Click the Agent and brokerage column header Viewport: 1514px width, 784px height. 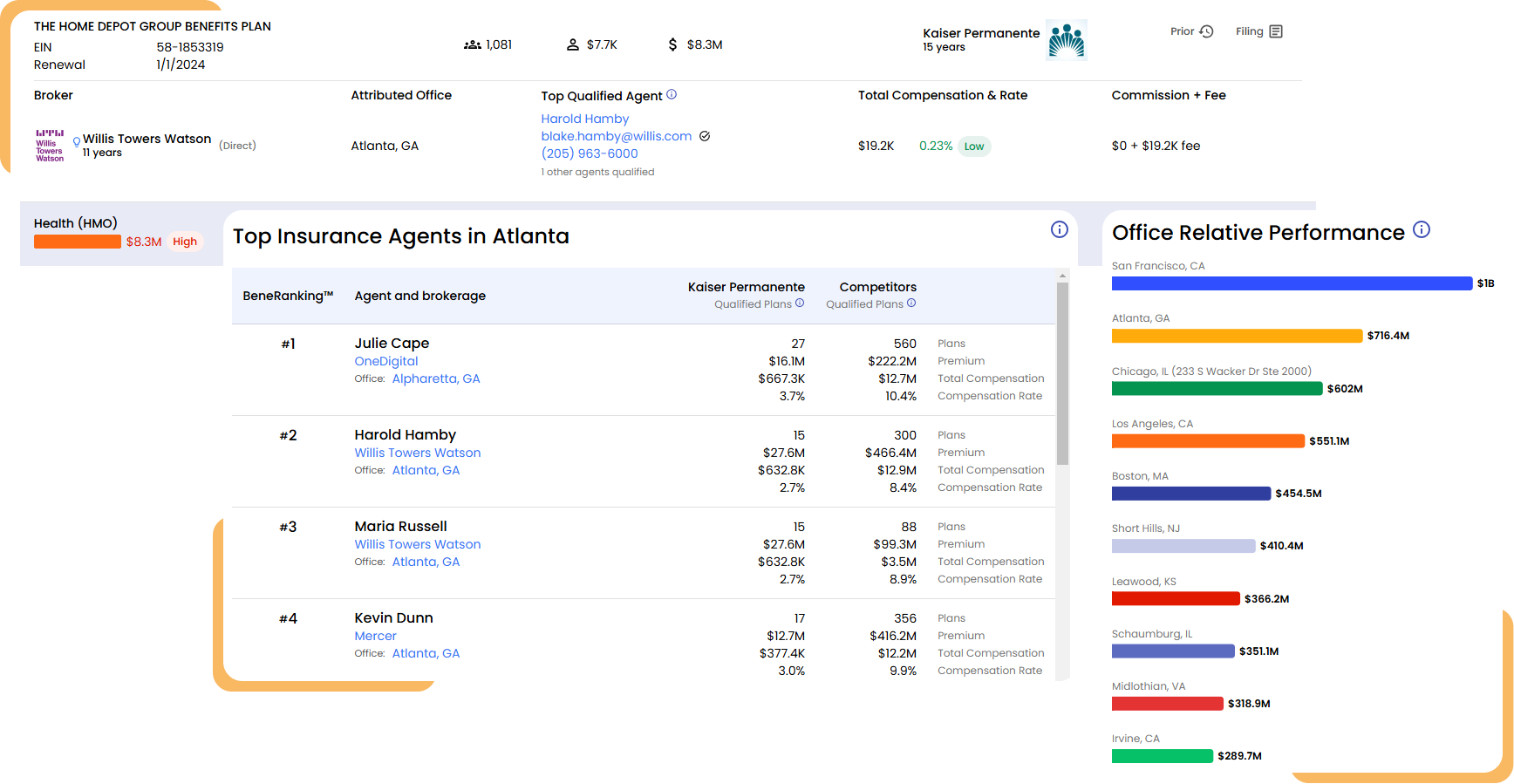[419, 296]
